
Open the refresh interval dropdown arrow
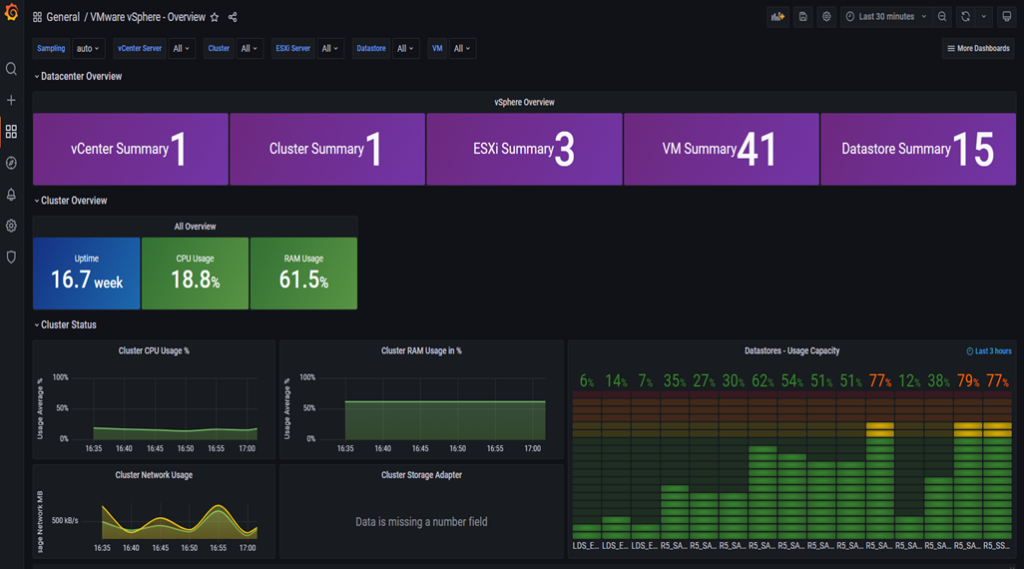tap(984, 17)
